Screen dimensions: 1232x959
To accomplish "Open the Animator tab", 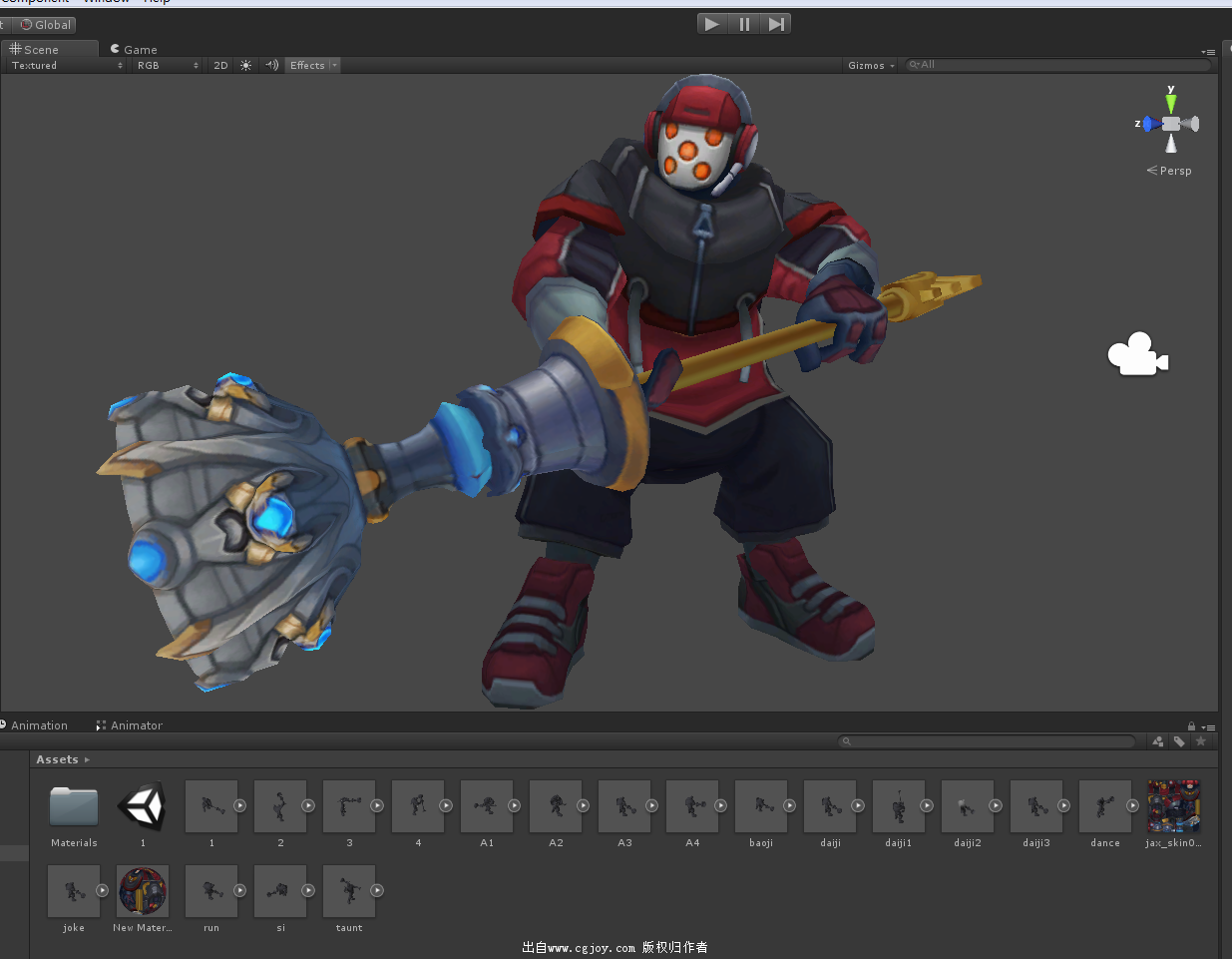I will click(x=130, y=725).
